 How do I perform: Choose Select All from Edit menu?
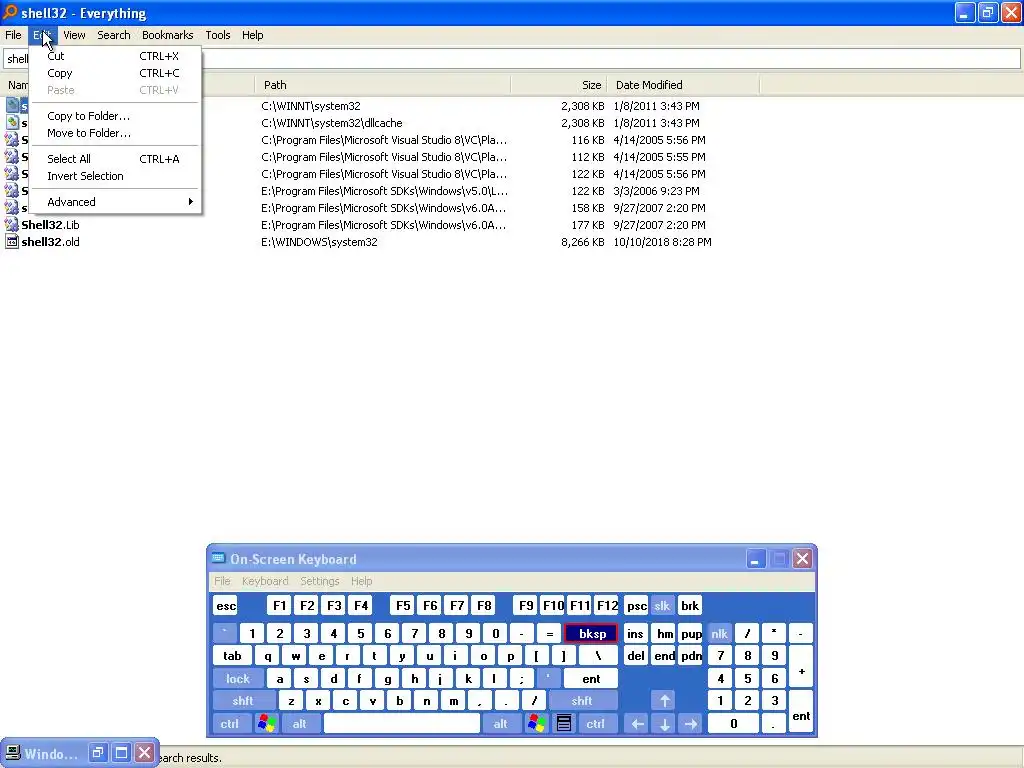114,159
